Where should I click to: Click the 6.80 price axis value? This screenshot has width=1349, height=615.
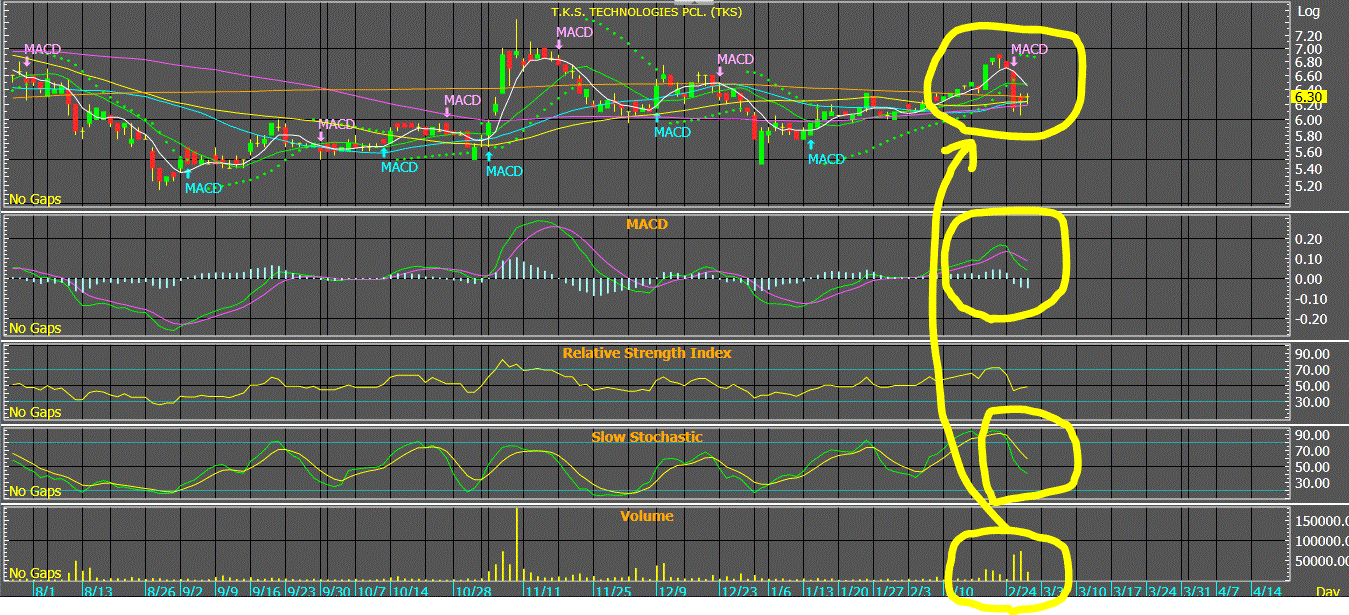pos(1309,62)
